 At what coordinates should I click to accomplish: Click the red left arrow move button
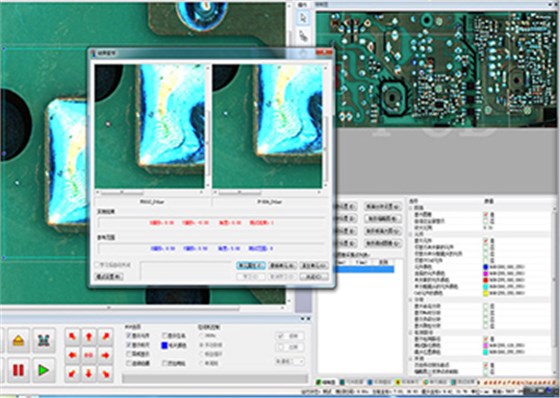tap(72, 355)
